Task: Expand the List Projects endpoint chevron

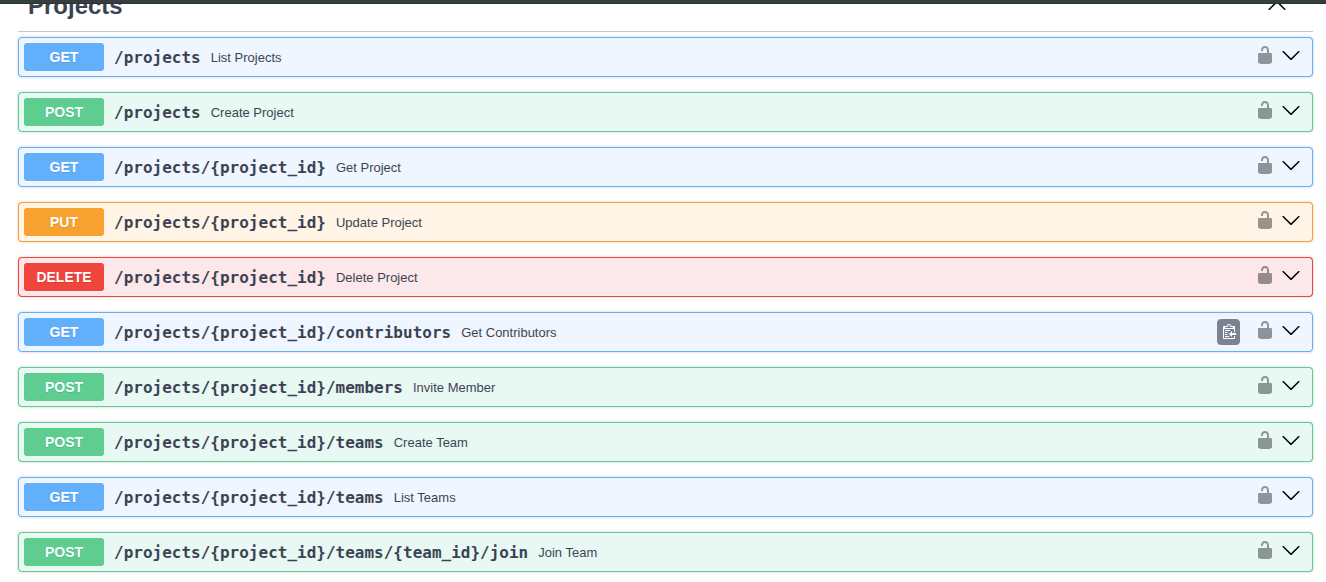Action: tap(1291, 56)
